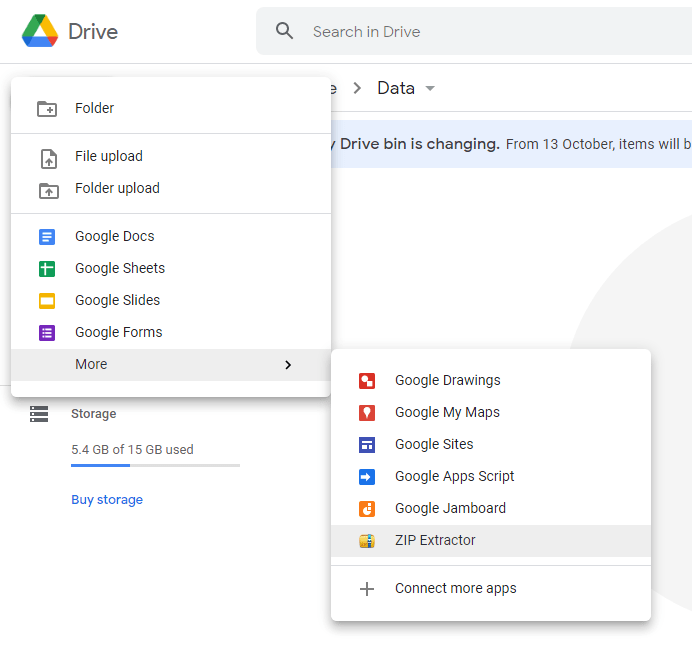Click the orange Google Jamboard icon
This screenshot has width=692, height=651.
tap(367, 508)
